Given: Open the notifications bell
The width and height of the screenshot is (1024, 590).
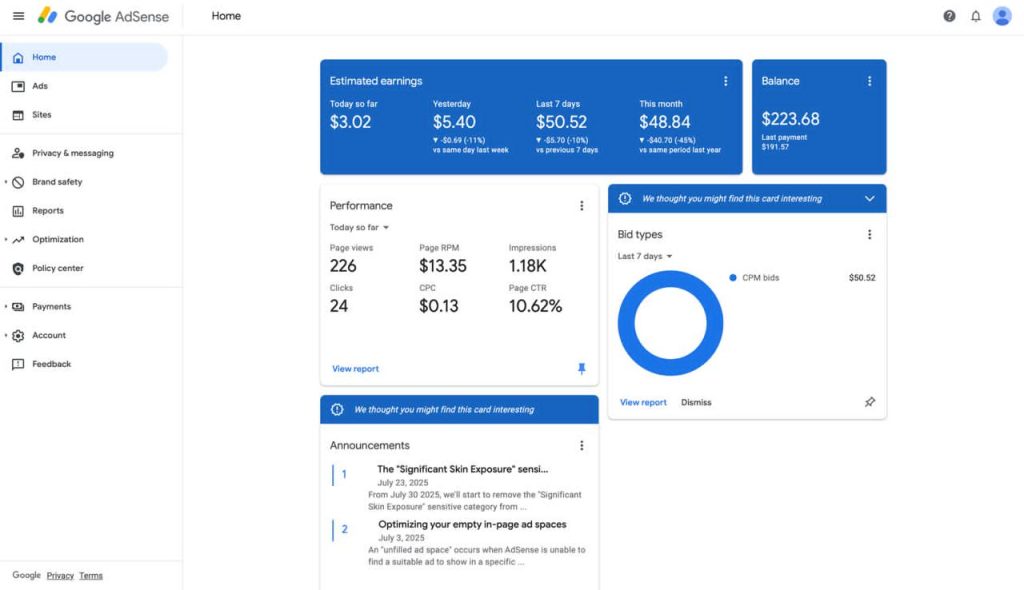Looking at the screenshot, I should coord(975,16).
